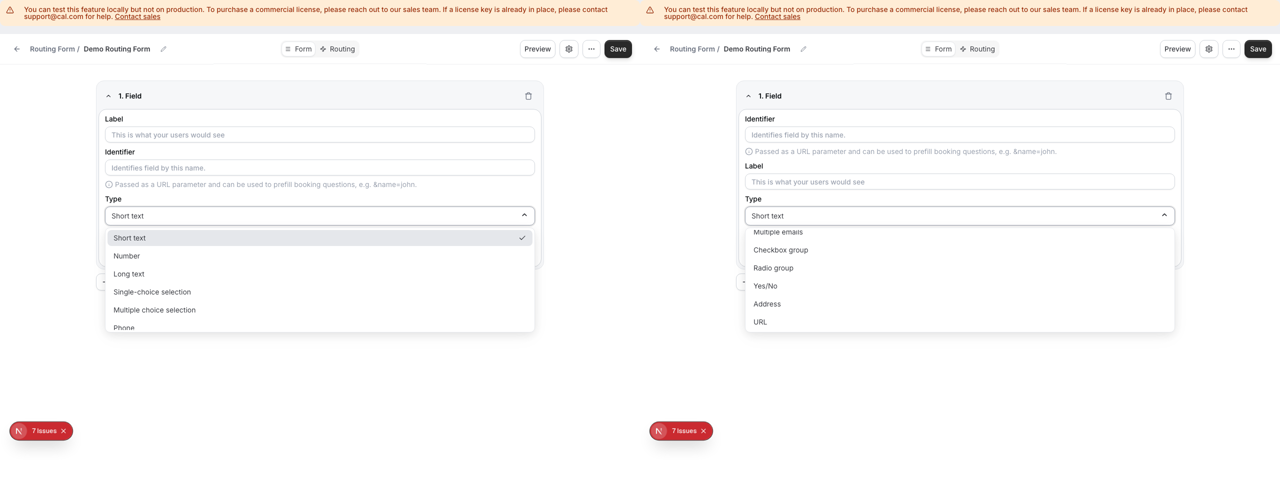Open the settings gear in the right form's header
1280x484 pixels.
(x=1208, y=49)
